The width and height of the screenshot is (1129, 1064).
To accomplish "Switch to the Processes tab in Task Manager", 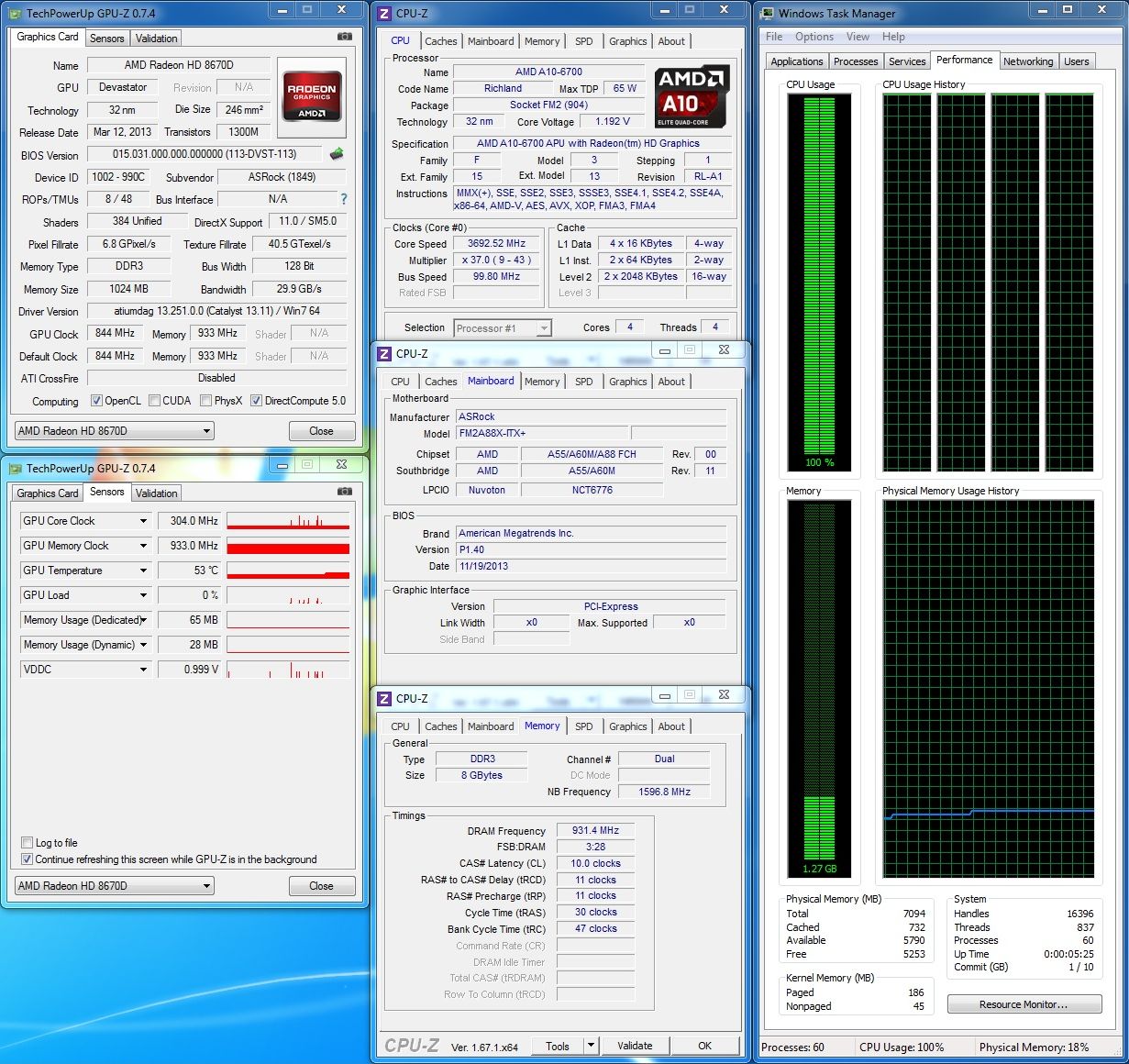I will click(x=855, y=61).
